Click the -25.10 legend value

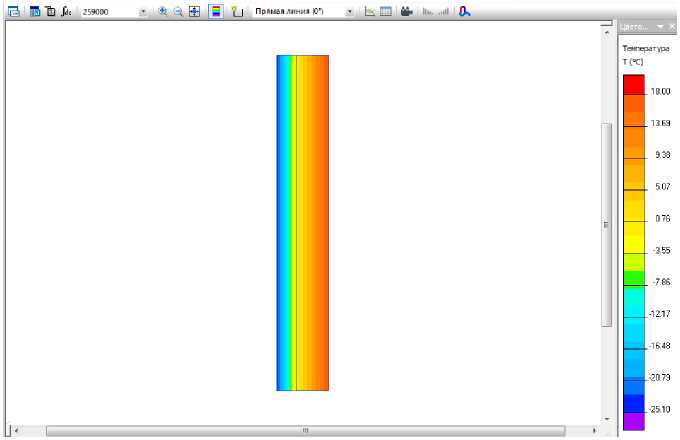click(660, 410)
